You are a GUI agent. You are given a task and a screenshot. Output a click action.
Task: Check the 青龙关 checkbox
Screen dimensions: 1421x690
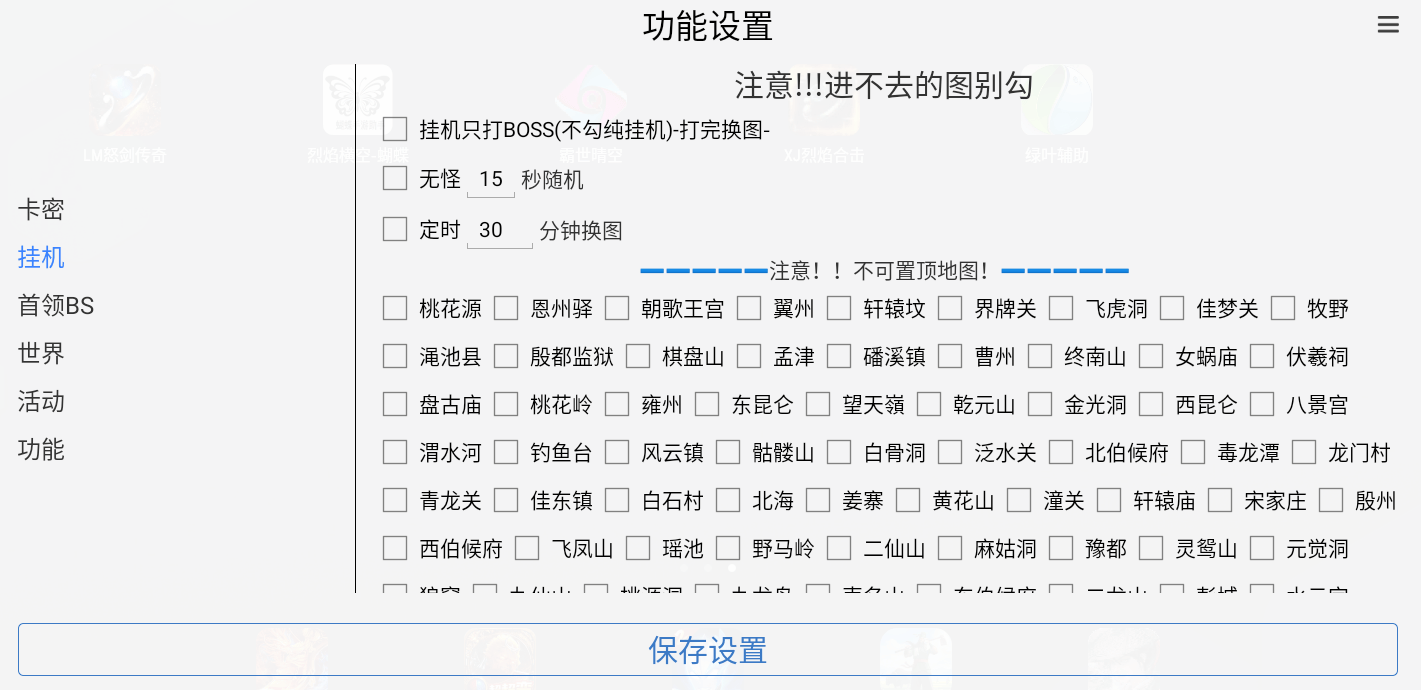395,500
